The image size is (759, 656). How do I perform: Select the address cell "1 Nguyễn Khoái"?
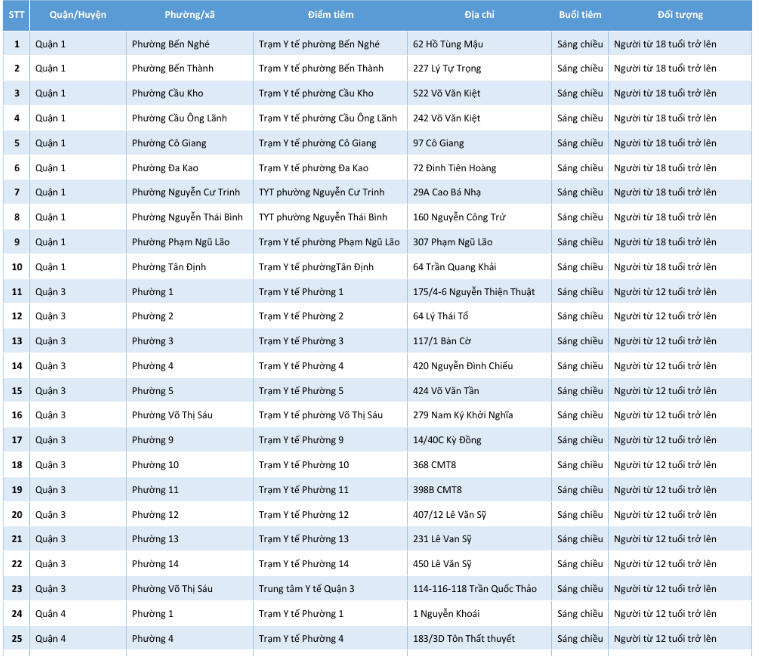point(446,614)
